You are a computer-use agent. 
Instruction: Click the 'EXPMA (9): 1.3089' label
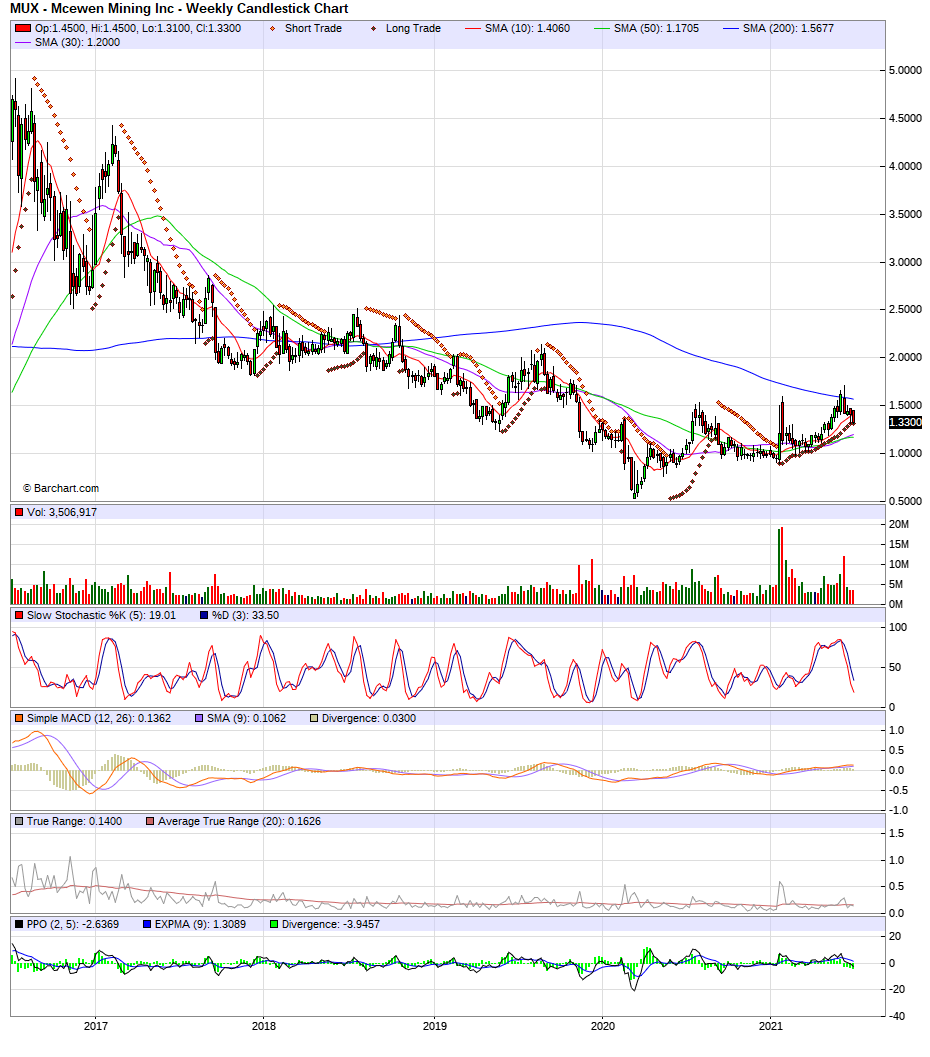(200, 924)
